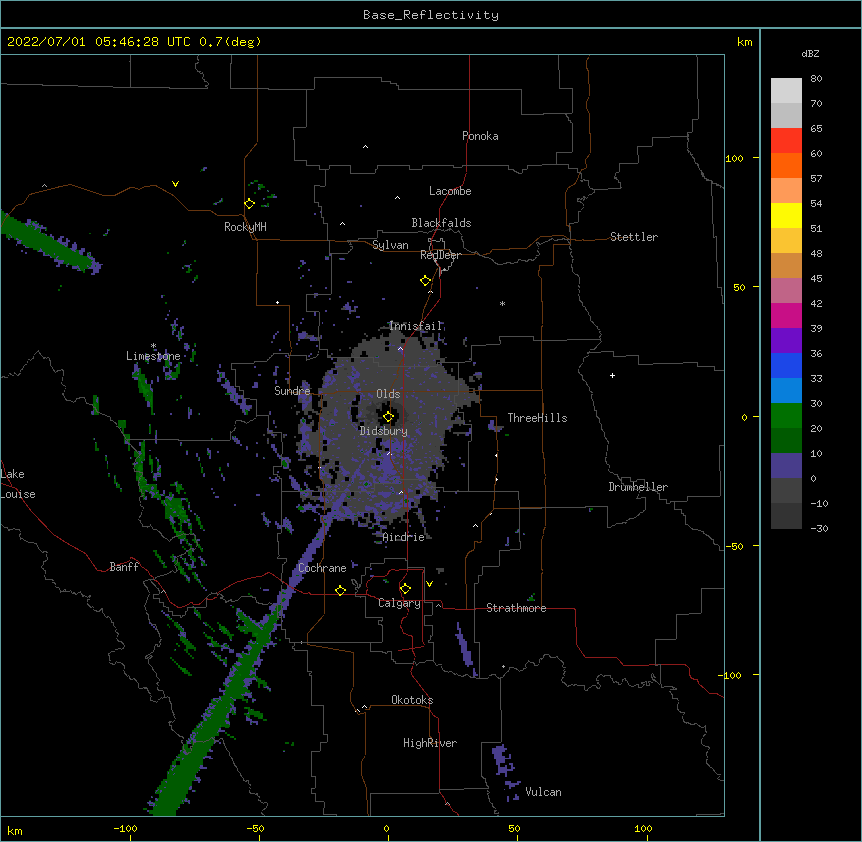
Task: Select the Calgary city label
Action: click(x=399, y=603)
